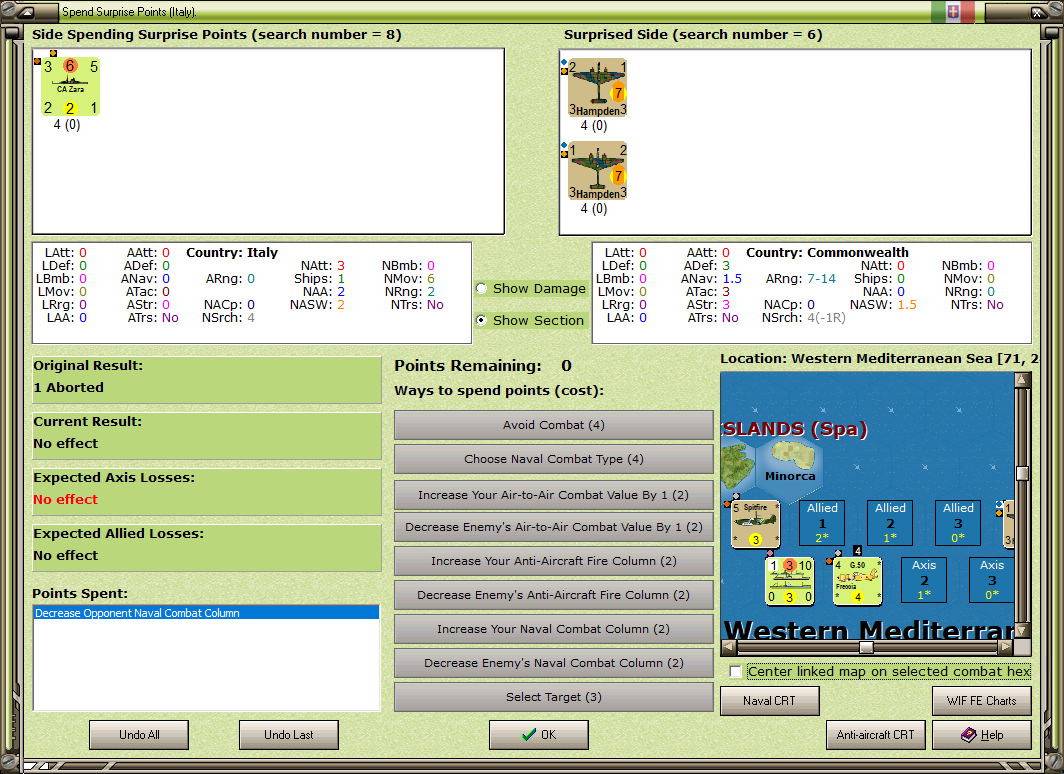Image resolution: width=1064 pixels, height=774 pixels.
Task: Click the Axis 2 sea box
Action: (924, 579)
